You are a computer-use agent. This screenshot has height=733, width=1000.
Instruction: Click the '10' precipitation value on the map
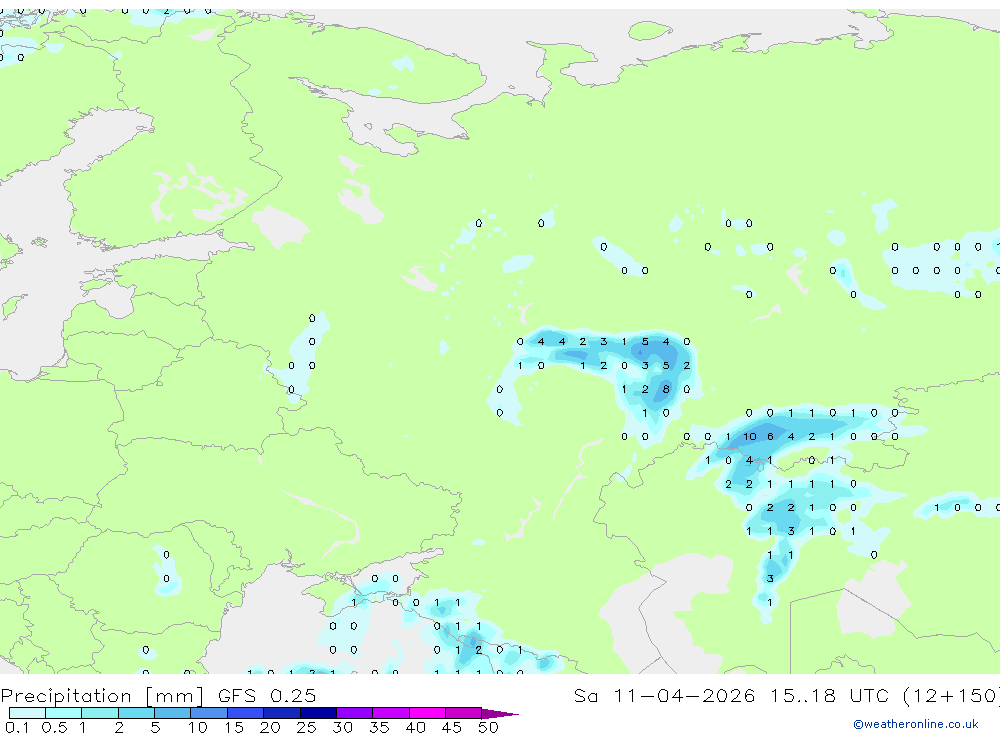tap(749, 437)
